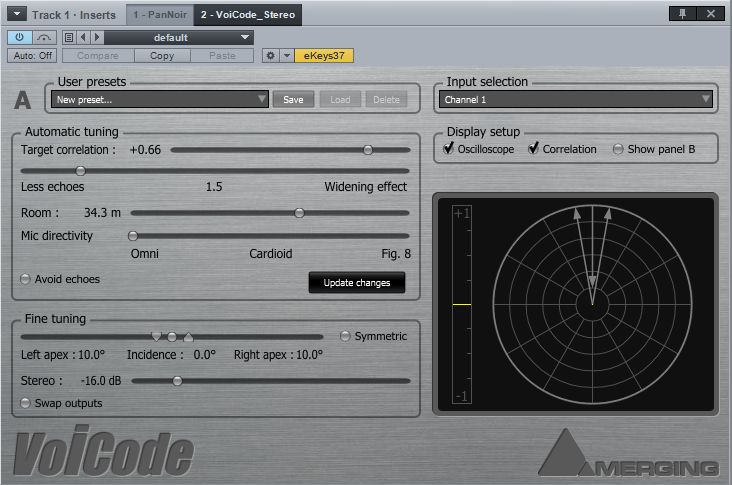Click the Update changes button
Viewport: 732px width, 485px height.
(357, 282)
